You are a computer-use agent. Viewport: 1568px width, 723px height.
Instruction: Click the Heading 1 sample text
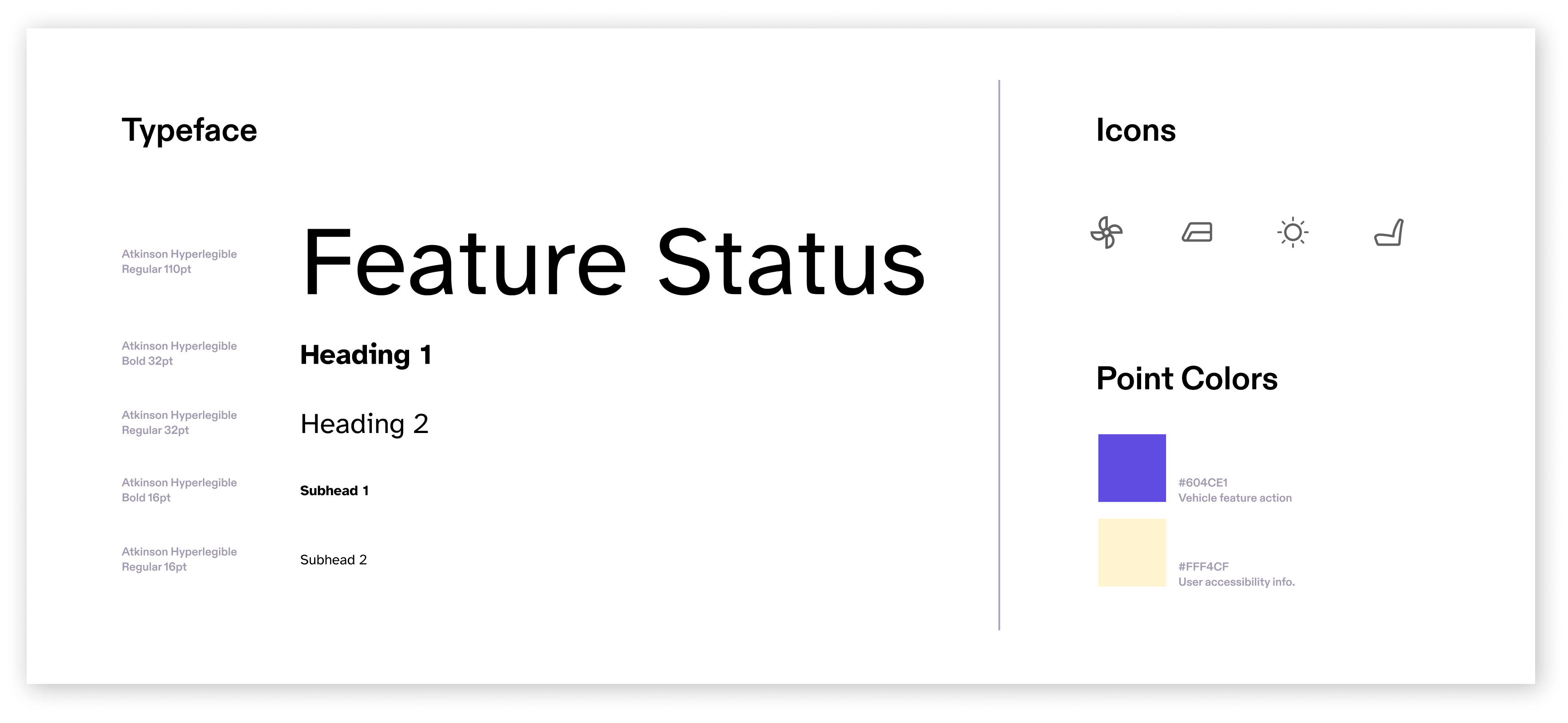pyautogui.click(x=366, y=355)
